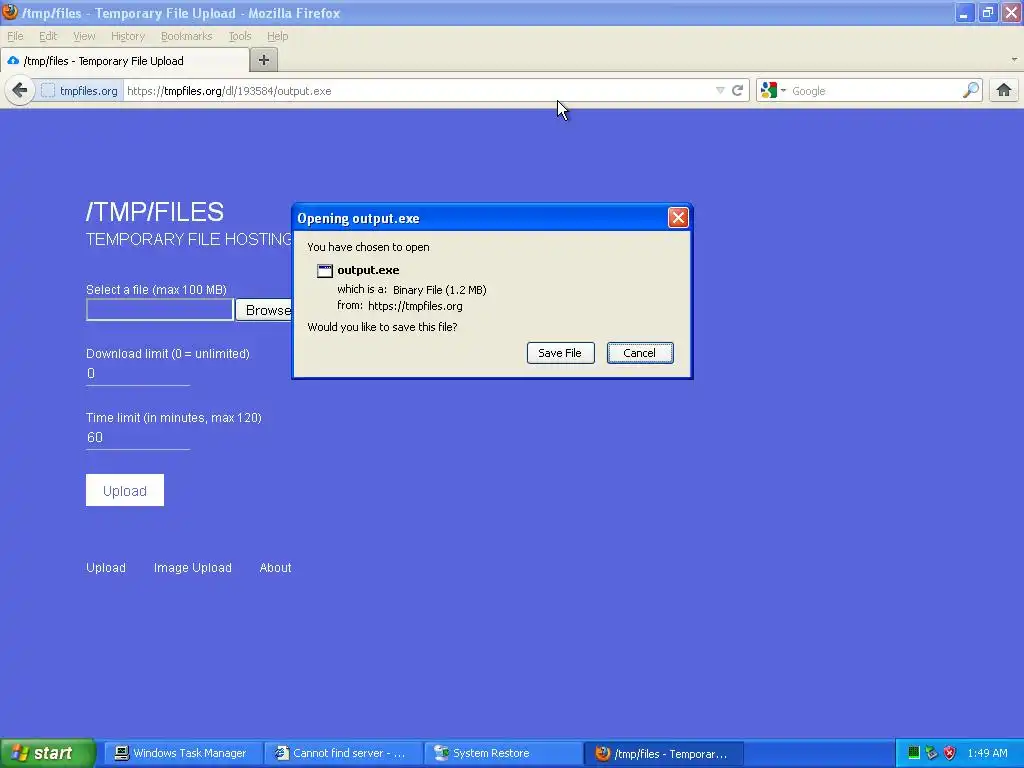Open the Upload footer link

point(106,568)
